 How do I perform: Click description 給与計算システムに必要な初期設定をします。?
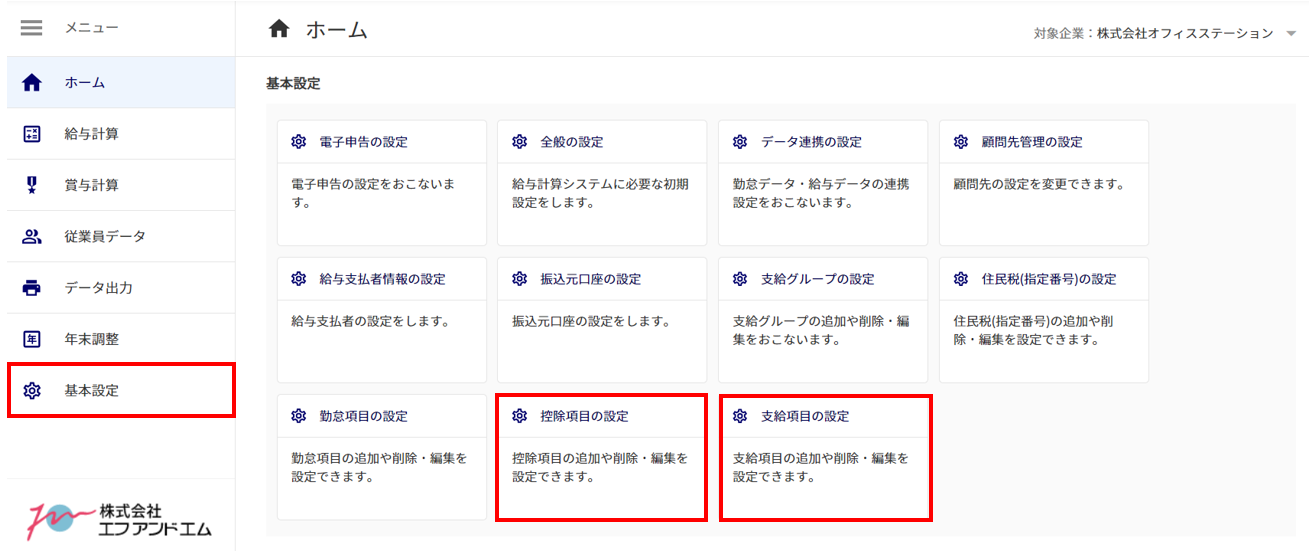tap(600, 193)
